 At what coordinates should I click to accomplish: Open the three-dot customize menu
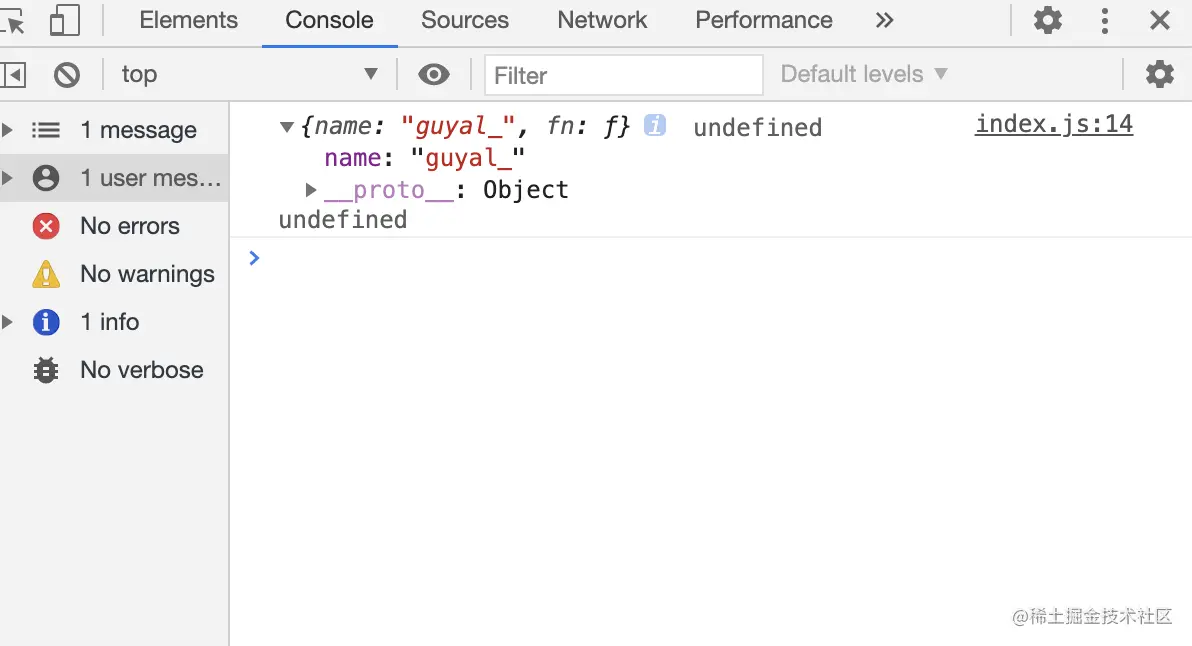point(1104,20)
